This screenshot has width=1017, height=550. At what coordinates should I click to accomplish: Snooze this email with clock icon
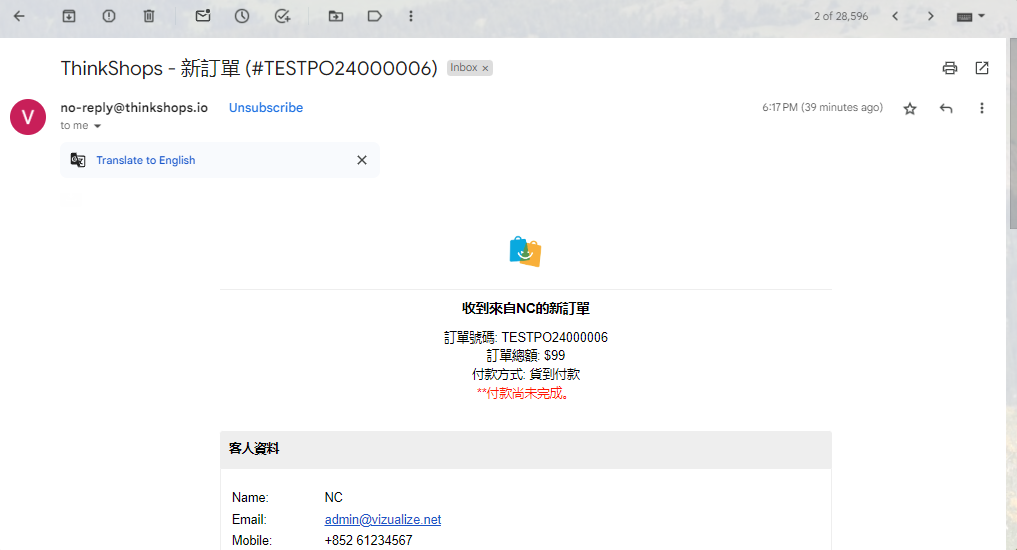point(242,16)
